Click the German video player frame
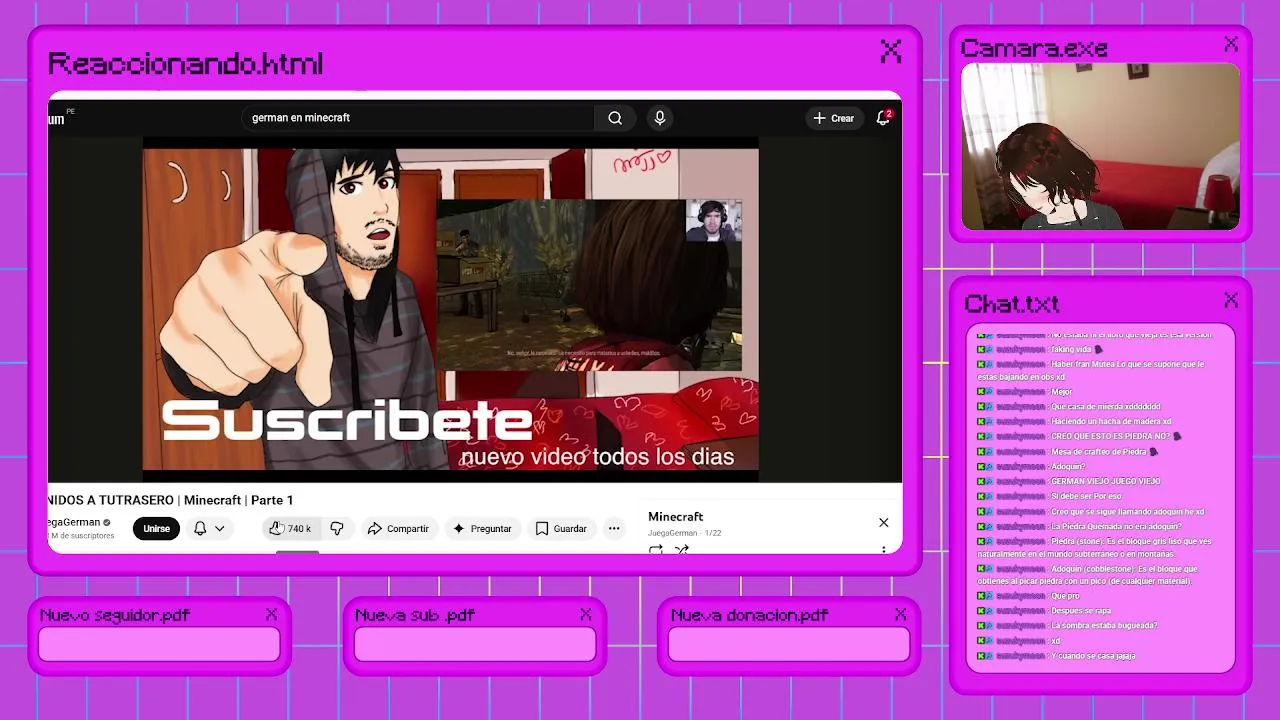 pos(450,309)
